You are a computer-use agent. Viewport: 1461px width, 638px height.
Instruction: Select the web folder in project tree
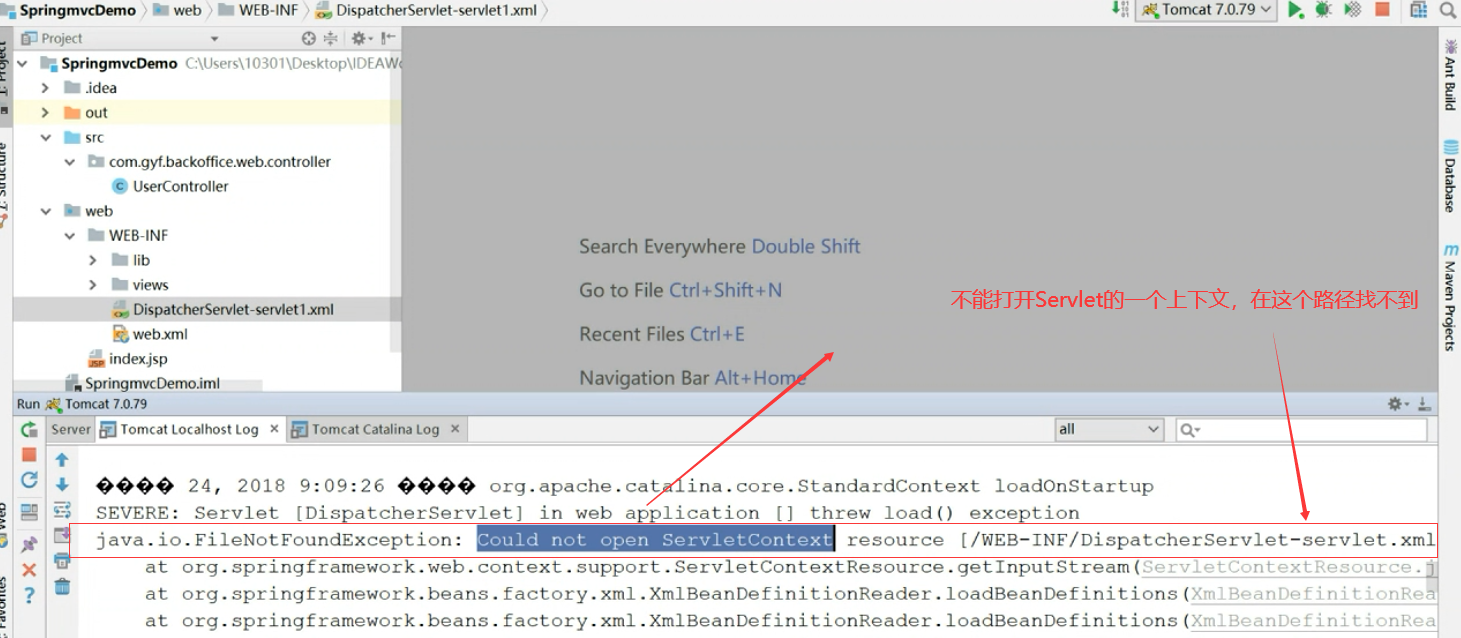point(88,211)
